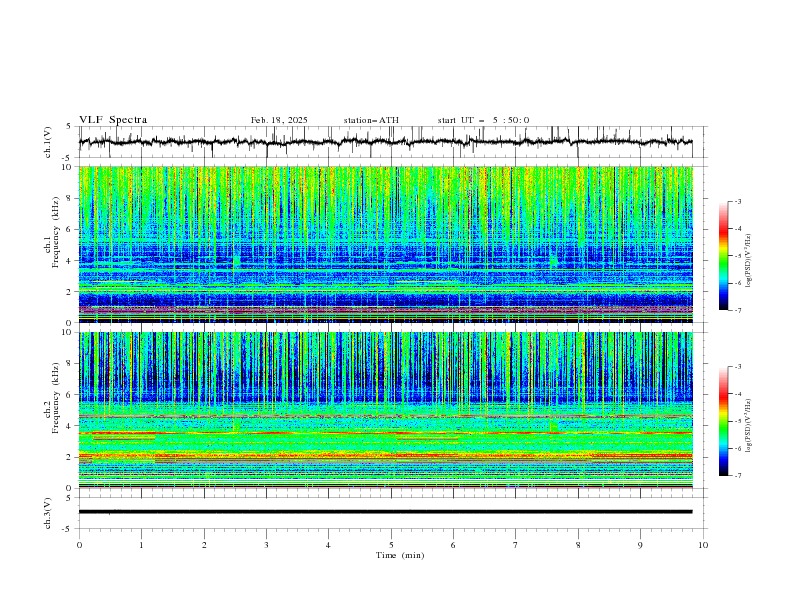Click the ch.1 spectrogram color bar
The image size is (792, 612).
(x=723, y=256)
